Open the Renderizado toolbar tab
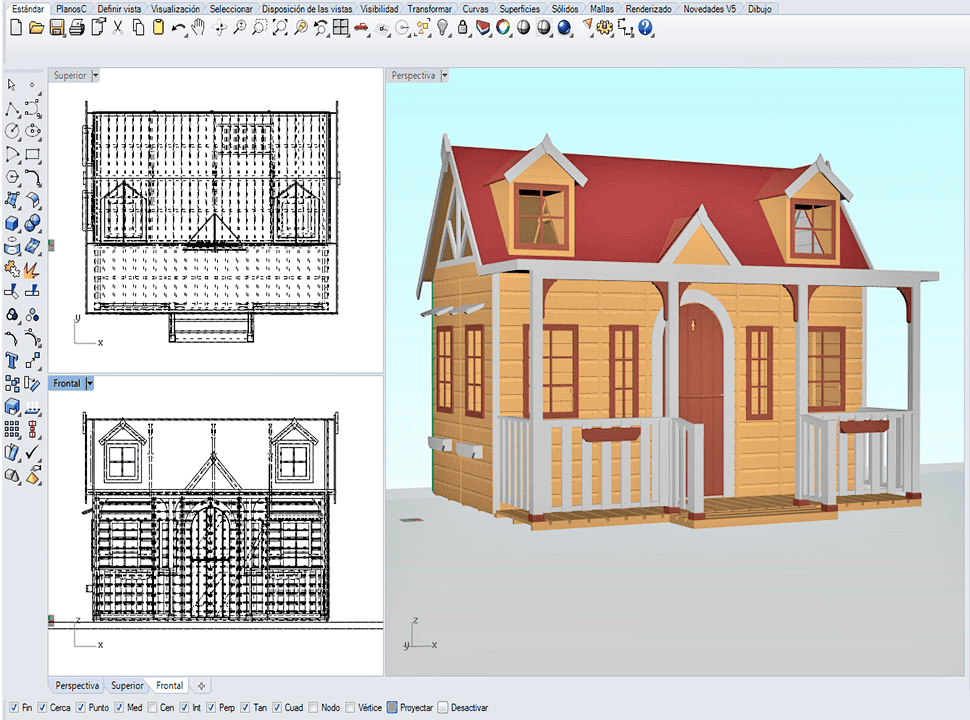970x720 pixels. [x=648, y=9]
